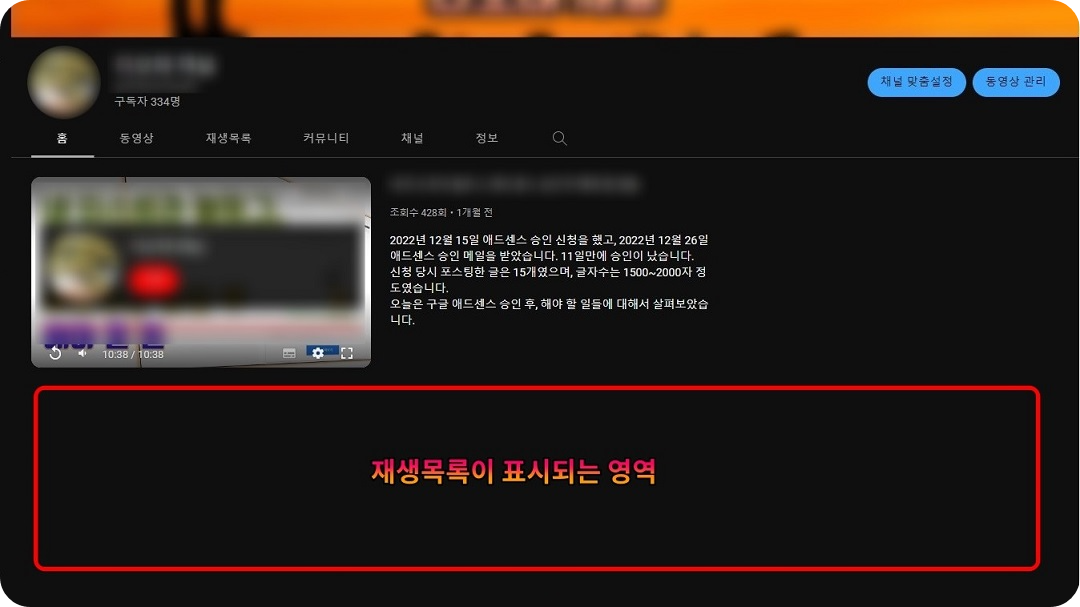Click the 구독자 334명 subscriber count
The width and height of the screenshot is (1080, 607).
point(147,101)
